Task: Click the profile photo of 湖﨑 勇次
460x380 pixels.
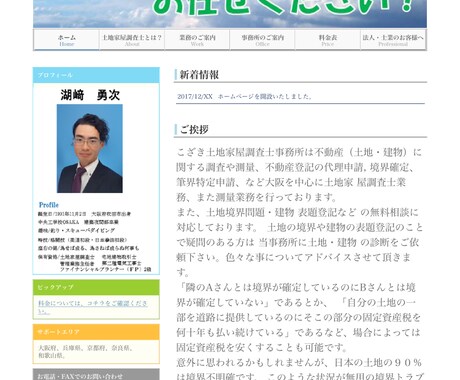Action: [90, 149]
